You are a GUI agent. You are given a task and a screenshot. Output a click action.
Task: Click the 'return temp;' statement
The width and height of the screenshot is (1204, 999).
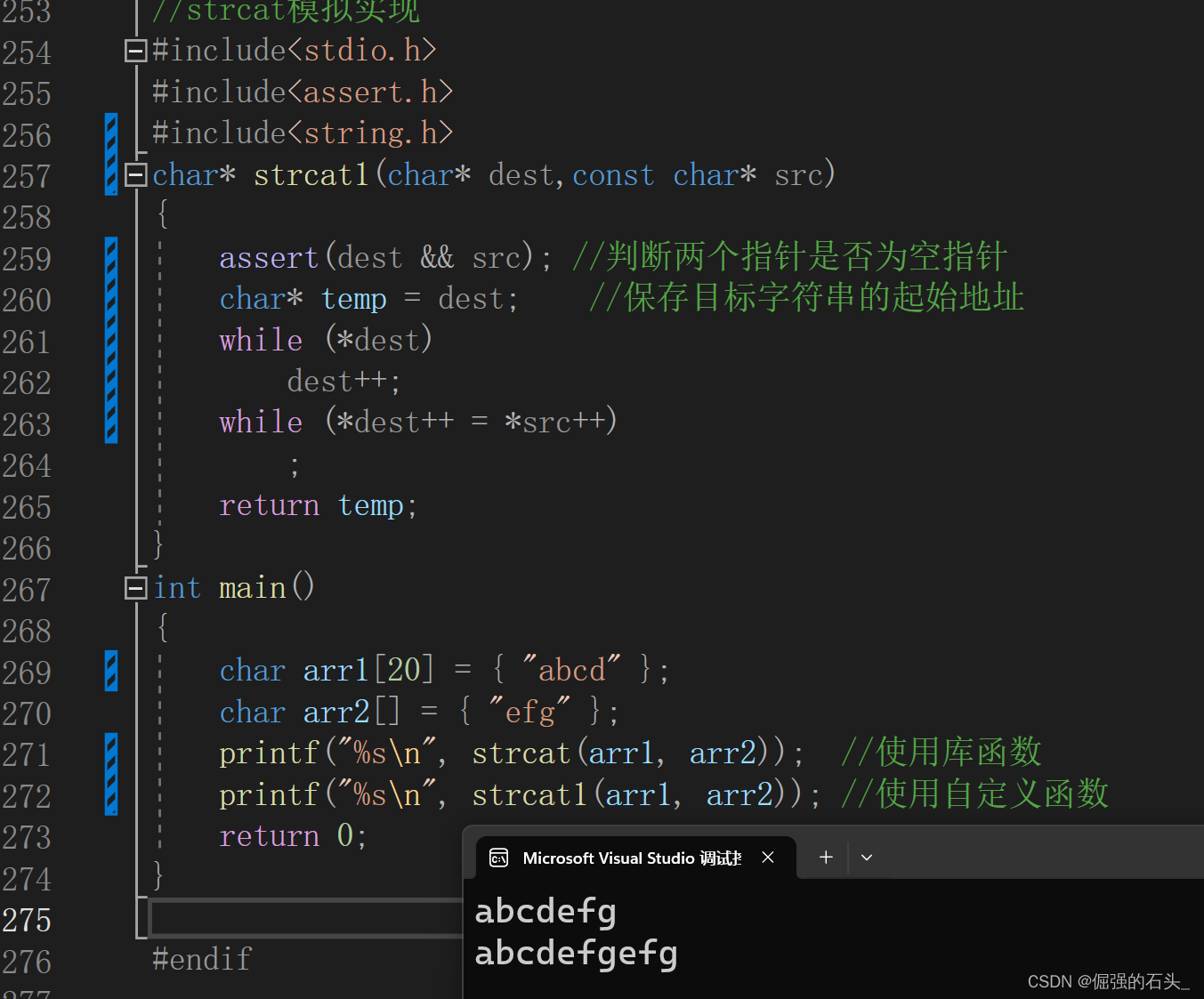[x=318, y=505]
